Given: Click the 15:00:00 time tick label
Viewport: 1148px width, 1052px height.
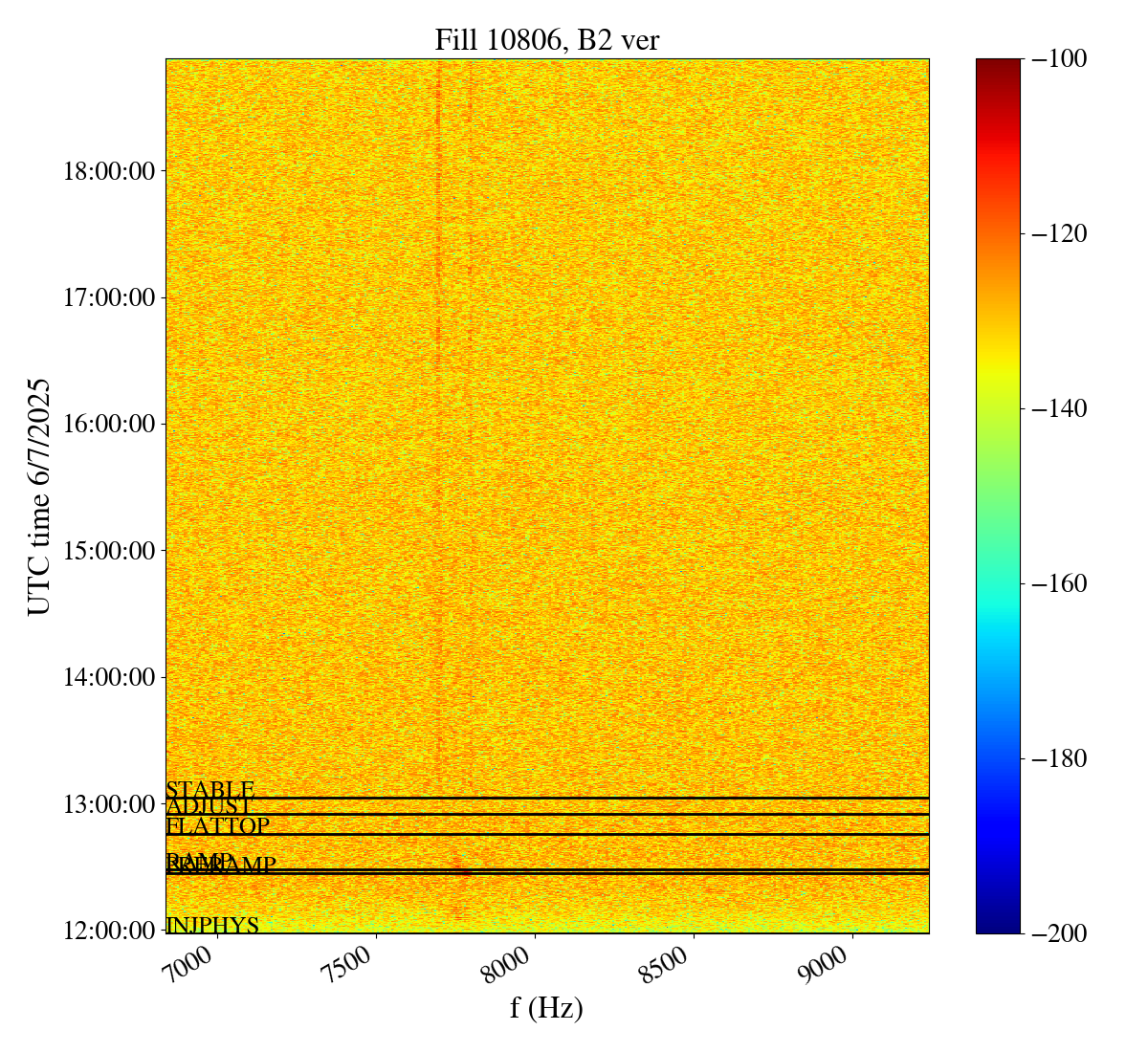Looking at the screenshot, I should [x=108, y=551].
